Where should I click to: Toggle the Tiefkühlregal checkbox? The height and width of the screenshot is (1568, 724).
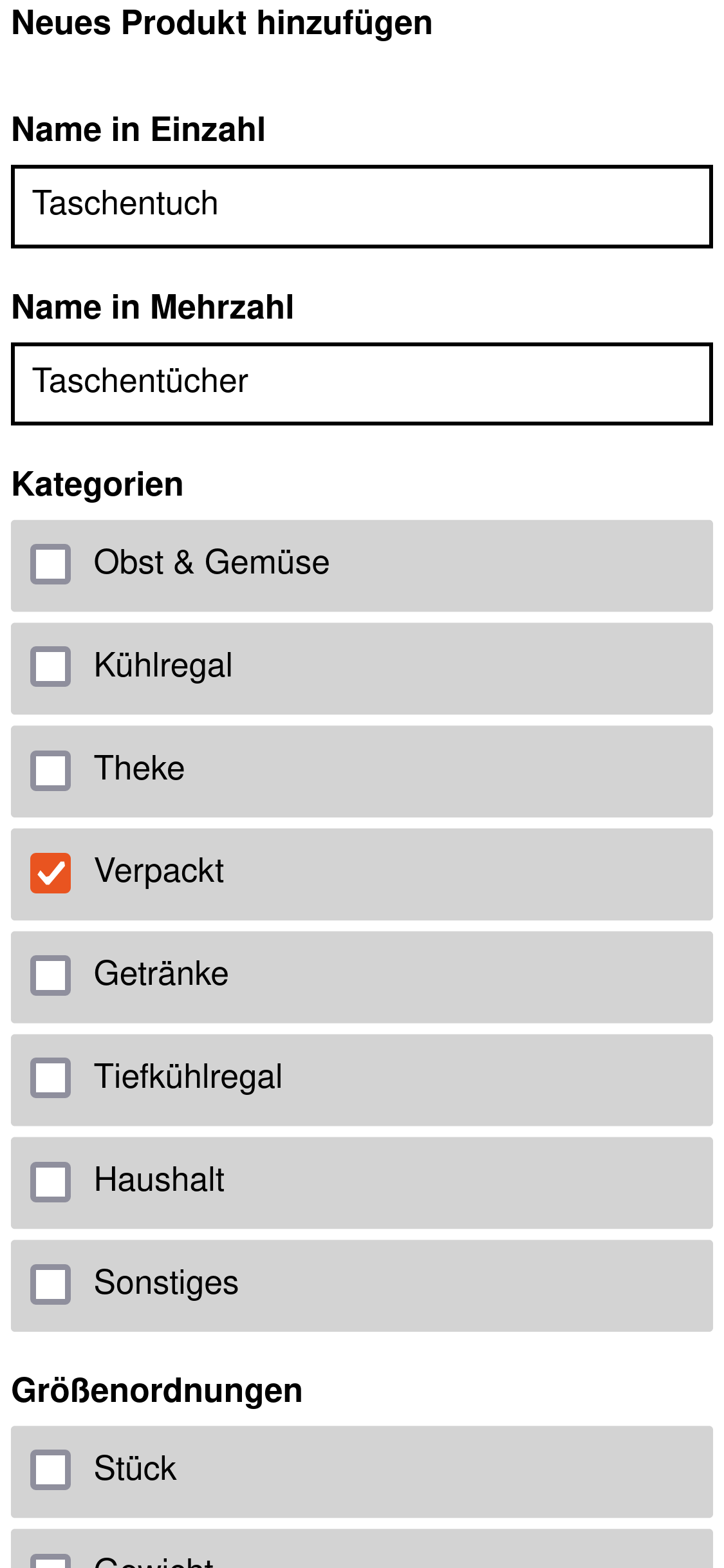pyautogui.click(x=51, y=1078)
